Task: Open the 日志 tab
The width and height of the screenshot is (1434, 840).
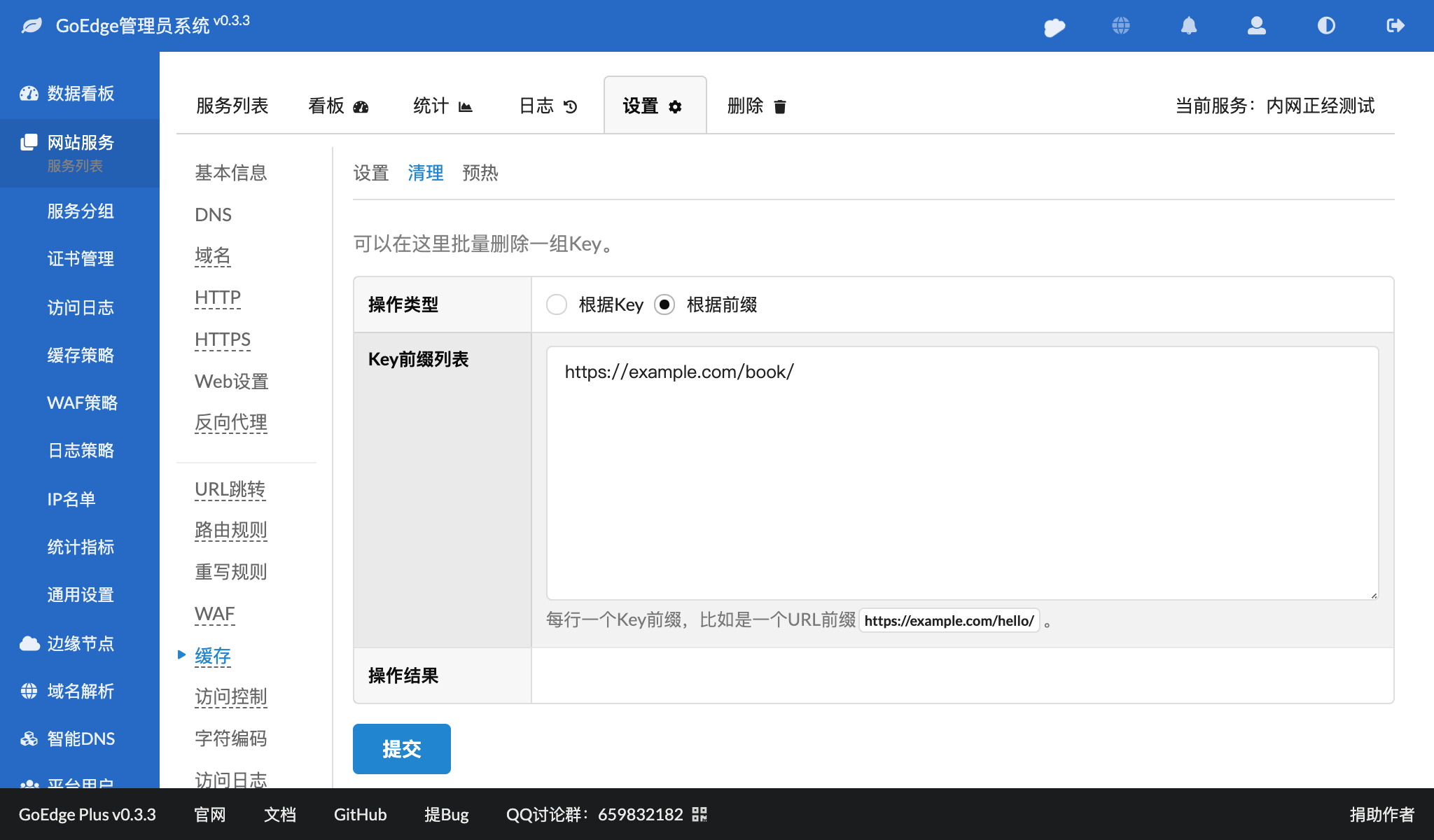Action: (x=548, y=106)
